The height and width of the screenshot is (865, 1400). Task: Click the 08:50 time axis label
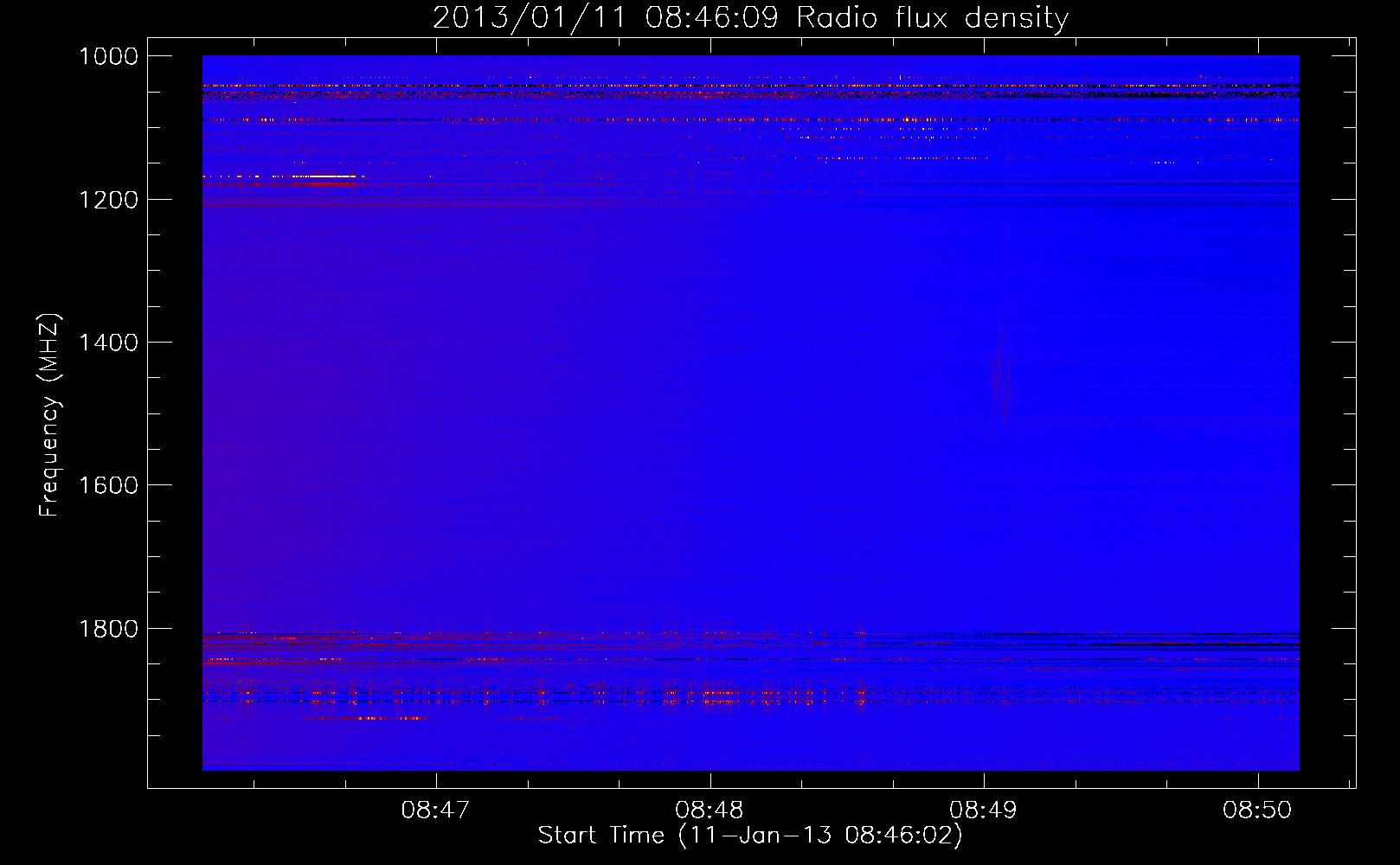(x=1256, y=811)
